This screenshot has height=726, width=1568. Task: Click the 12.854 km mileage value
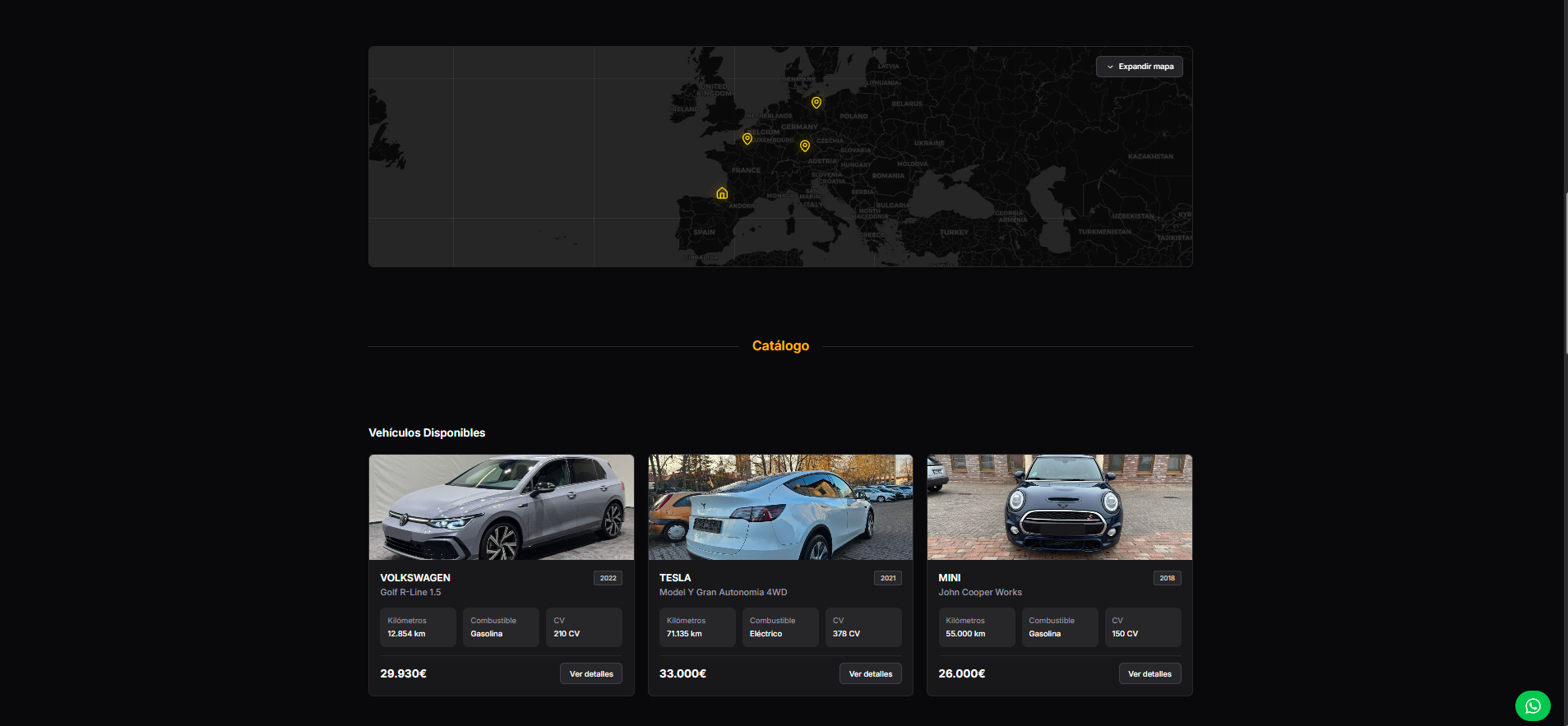pos(406,634)
